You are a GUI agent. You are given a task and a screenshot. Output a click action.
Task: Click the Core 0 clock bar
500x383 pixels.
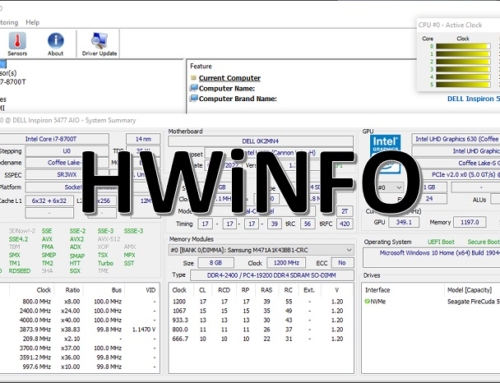(463, 46)
